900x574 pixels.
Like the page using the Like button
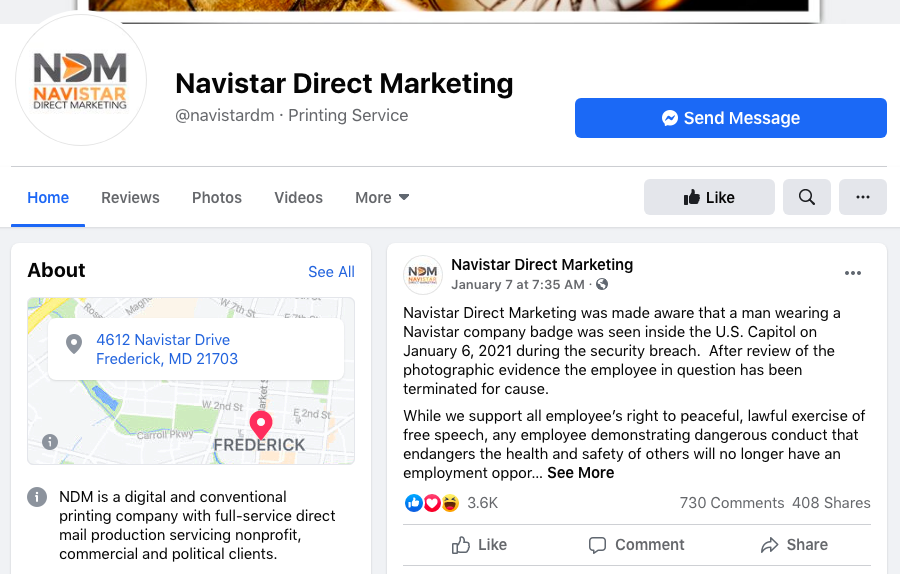(x=709, y=197)
